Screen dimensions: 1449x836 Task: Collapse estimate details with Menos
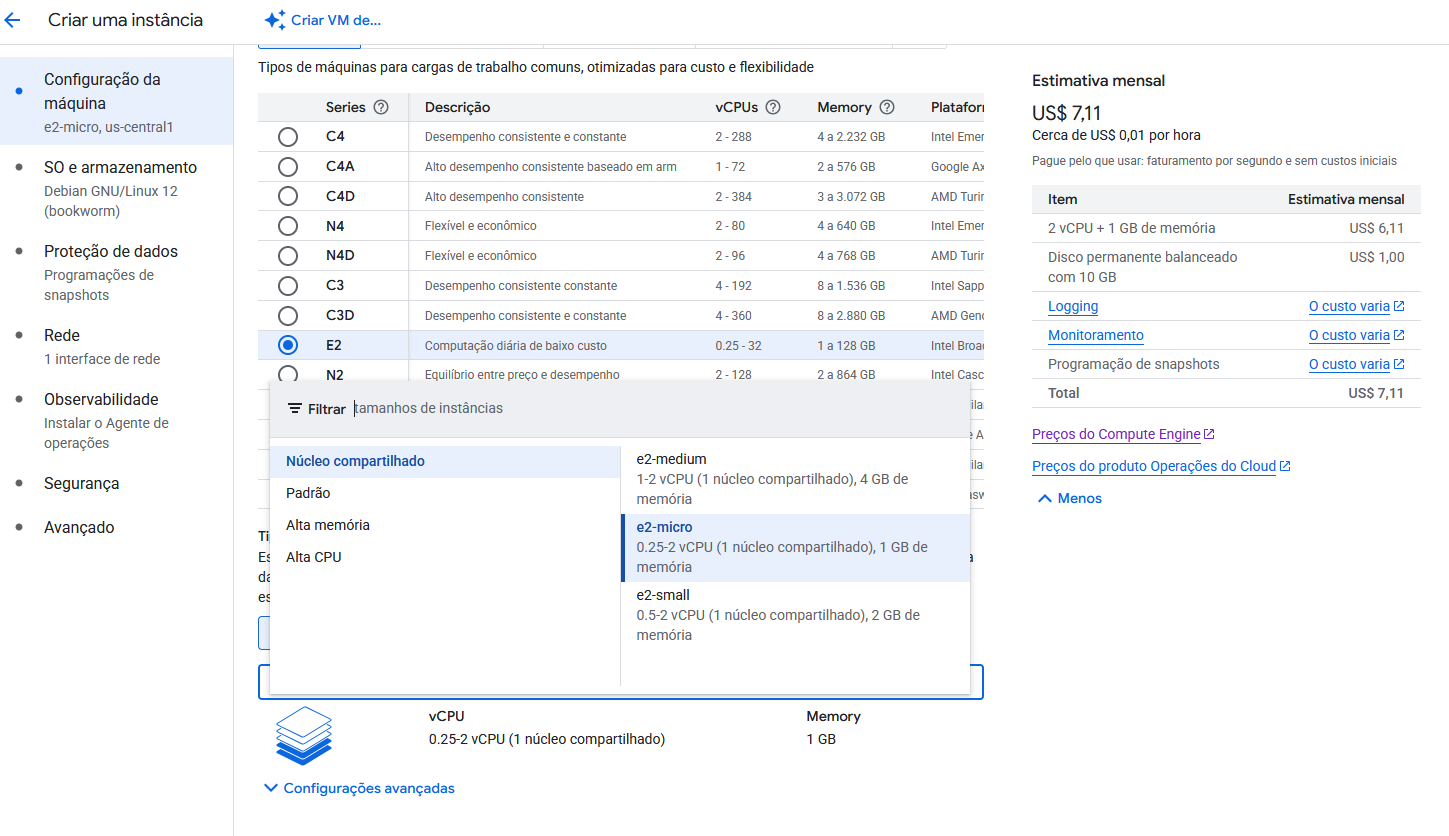coord(1069,498)
